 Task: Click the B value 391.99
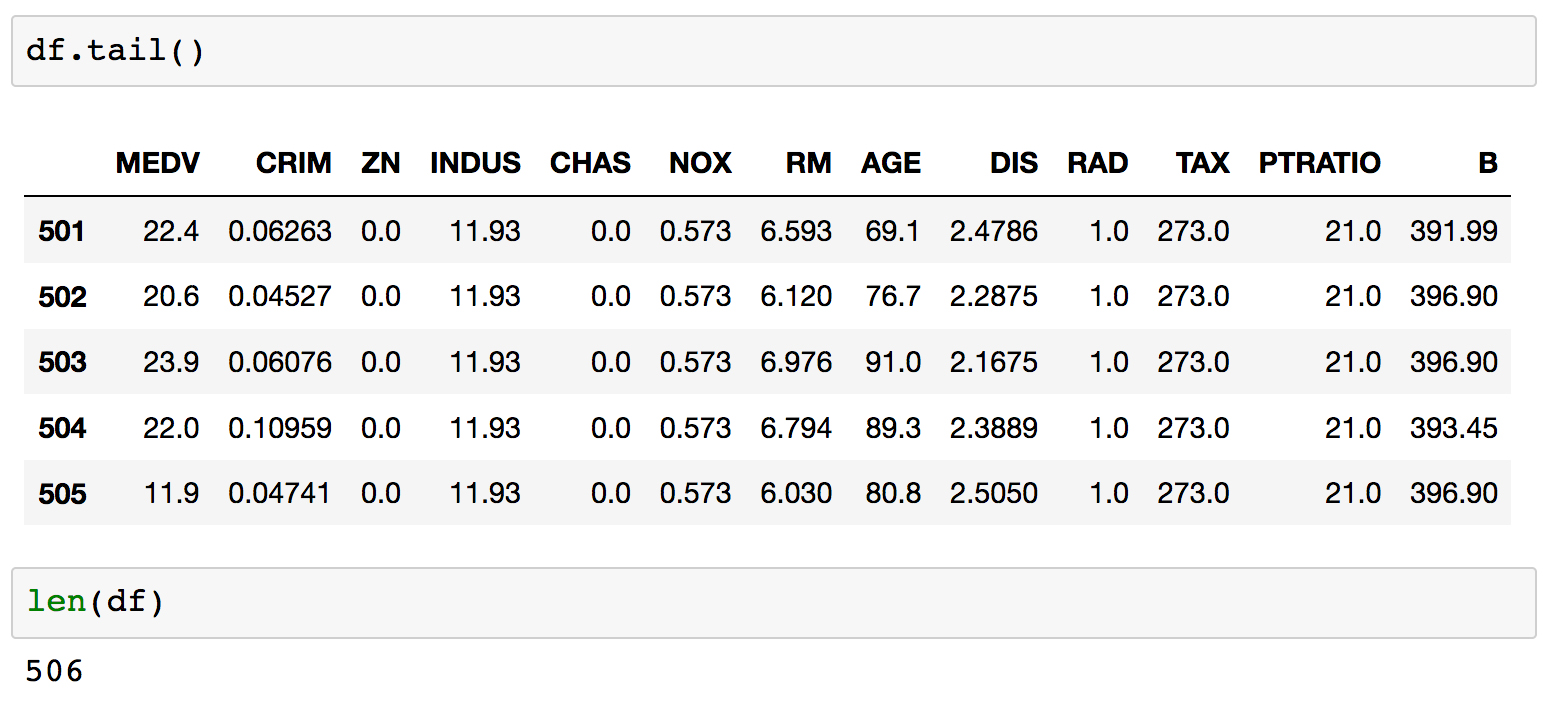point(1454,232)
